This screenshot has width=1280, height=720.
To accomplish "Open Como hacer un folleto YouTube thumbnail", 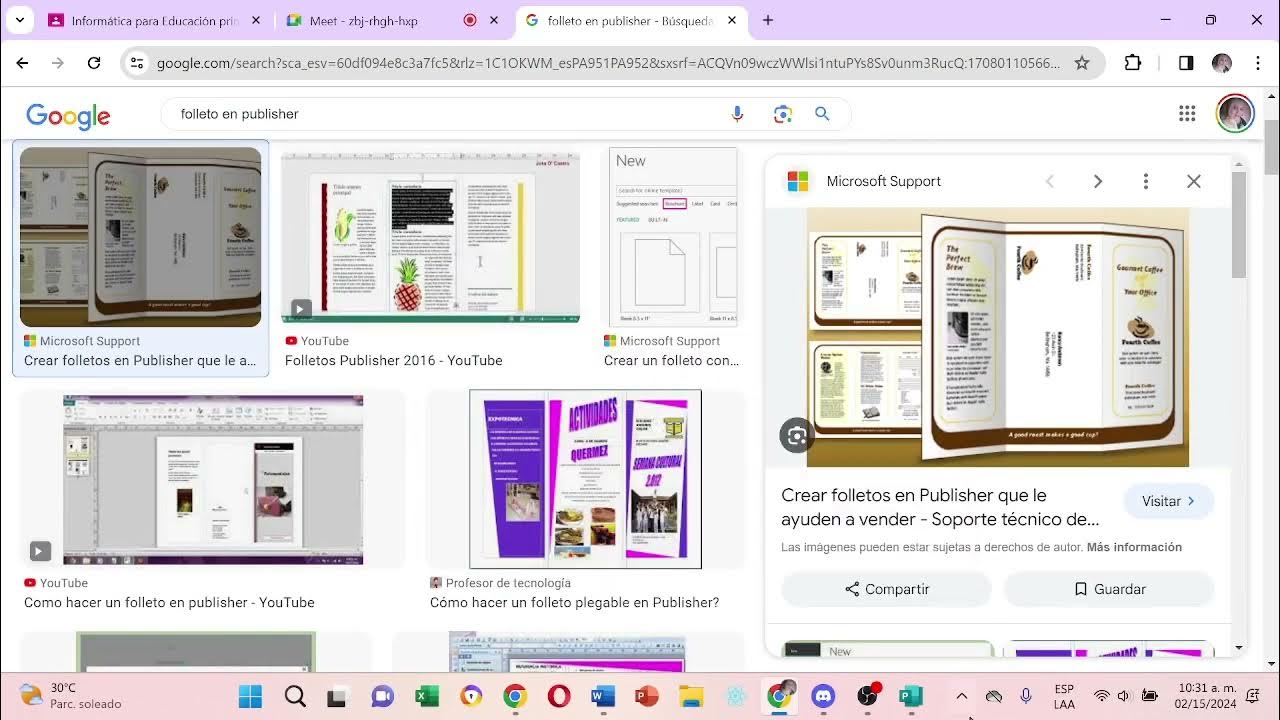I will (213, 480).
